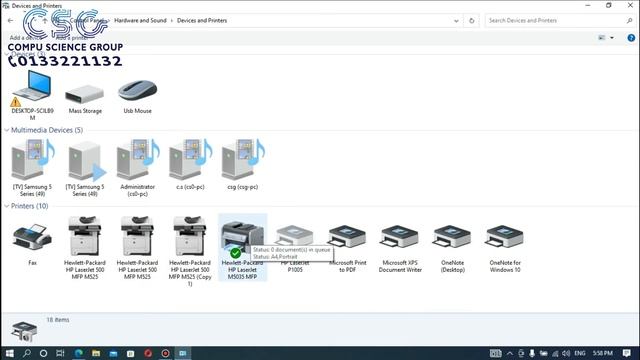The height and width of the screenshot is (360, 640).
Task: Click the change view icon
Action: pyautogui.click(x=602, y=38)
